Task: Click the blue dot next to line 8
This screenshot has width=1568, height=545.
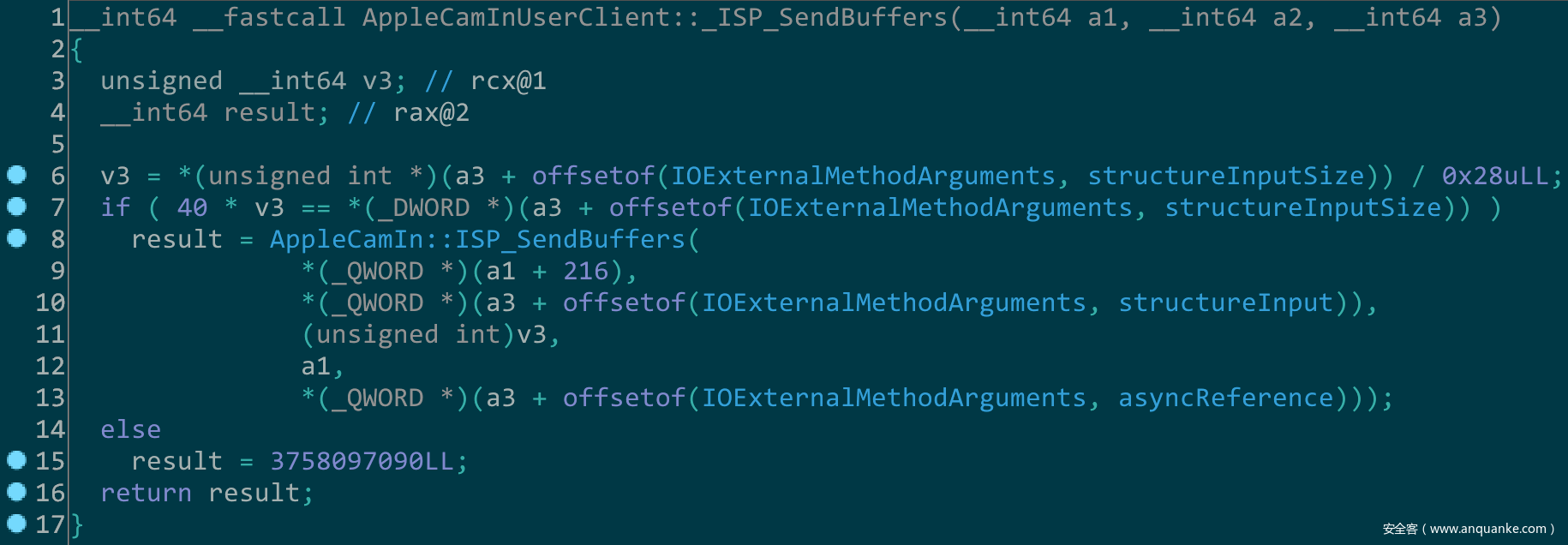Action: tap(17, 238)
